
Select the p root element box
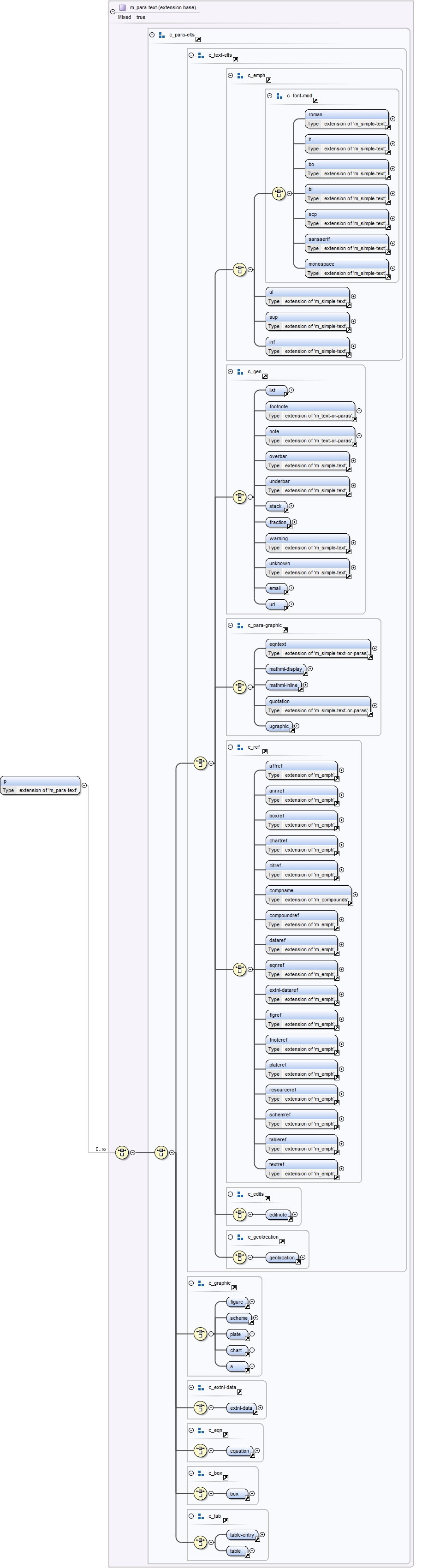[x=40, y=785]
